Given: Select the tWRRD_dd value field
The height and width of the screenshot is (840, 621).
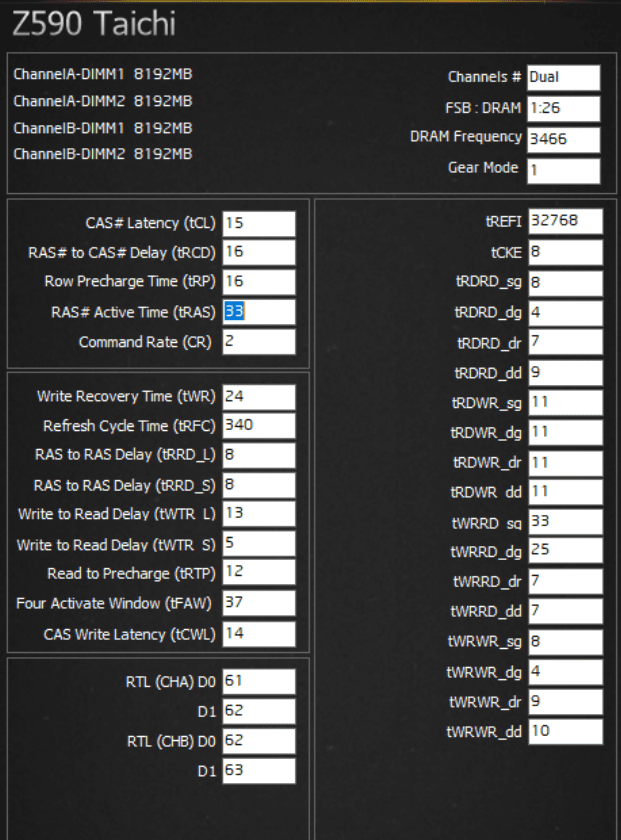Looking at the screenshot, I should pos(566,611).
